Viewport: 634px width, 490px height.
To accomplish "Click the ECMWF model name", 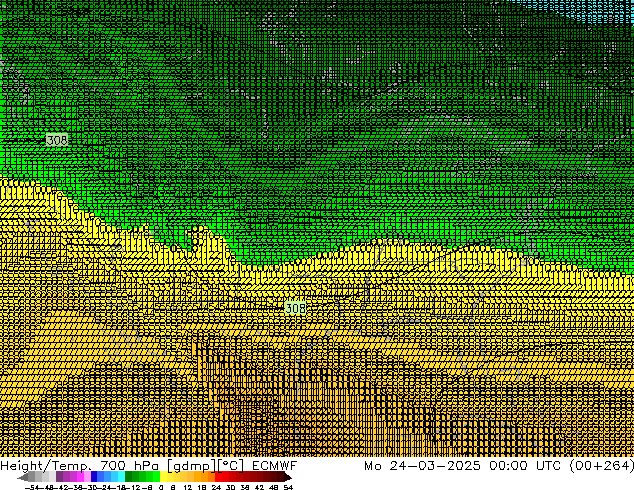I will coord(275,466).
